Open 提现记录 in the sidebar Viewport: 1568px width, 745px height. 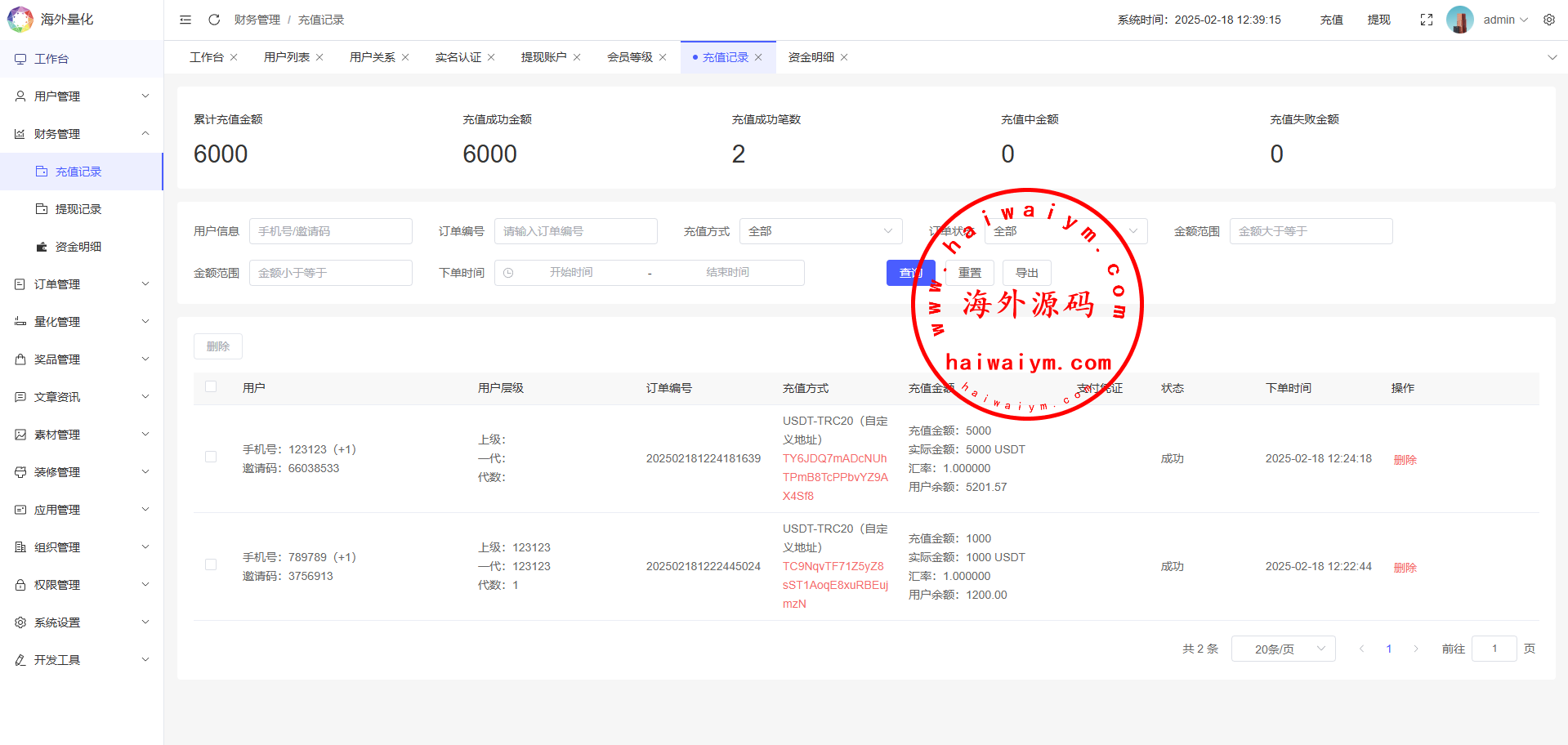point(78,209)
